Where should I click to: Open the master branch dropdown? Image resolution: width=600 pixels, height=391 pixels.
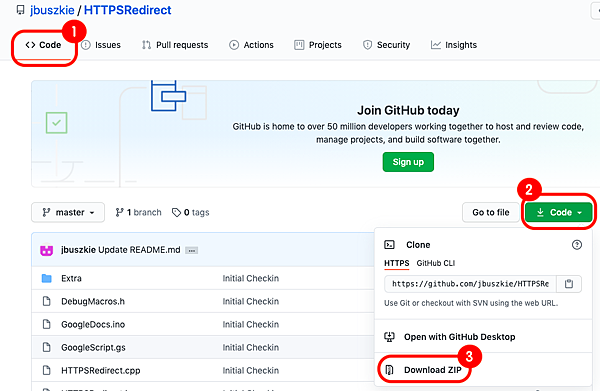coord(68,212)
